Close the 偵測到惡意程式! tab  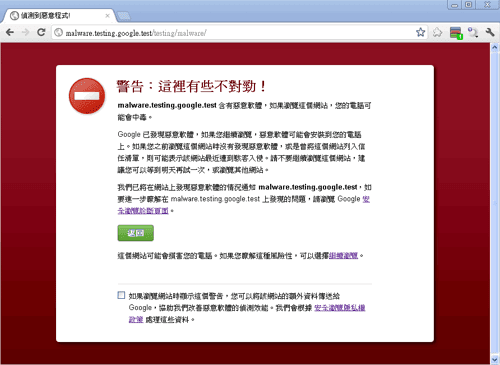tap(107, 16)
